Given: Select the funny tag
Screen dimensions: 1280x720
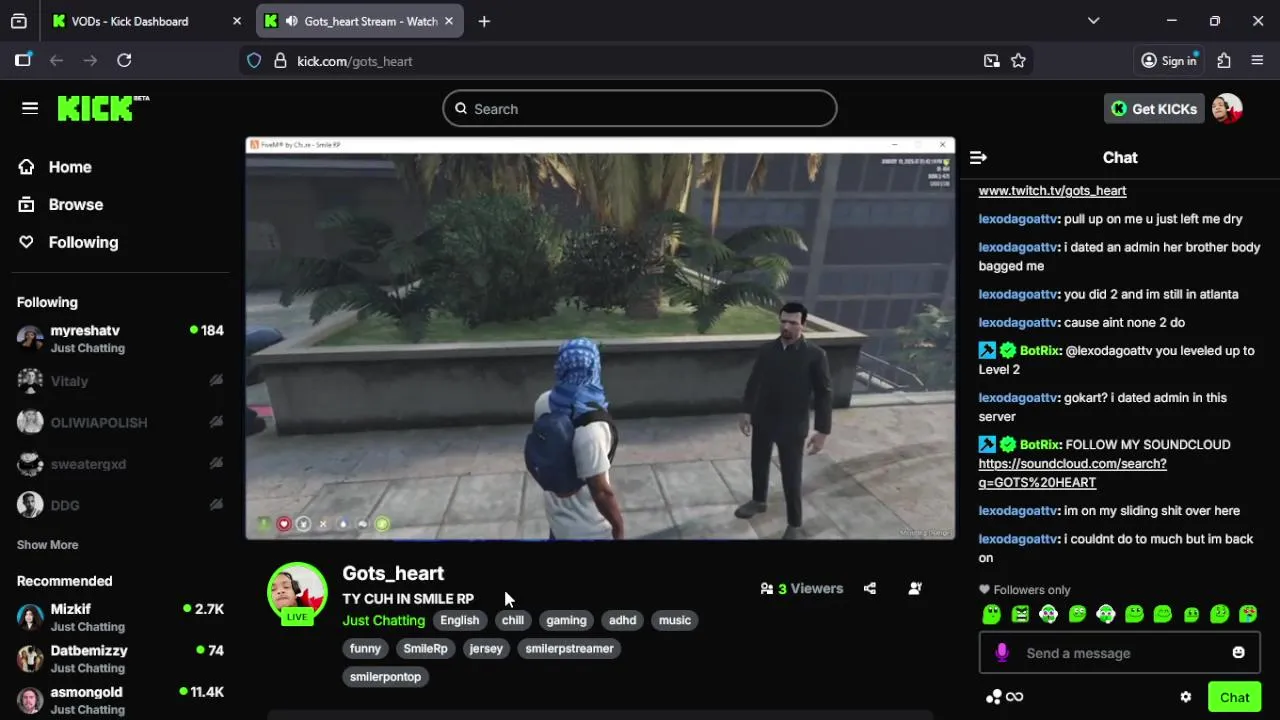Looking at the screenshot, I should [365, 649].
